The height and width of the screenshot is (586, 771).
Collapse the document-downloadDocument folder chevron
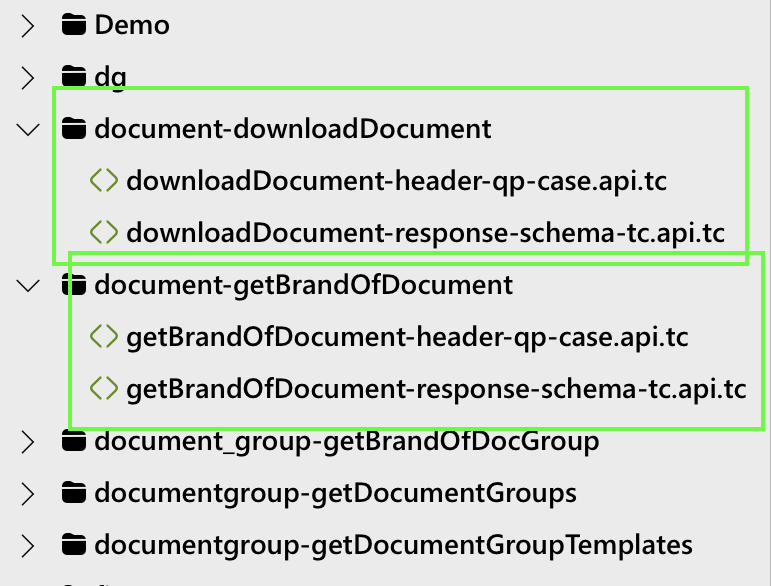(x=27, y=129)
